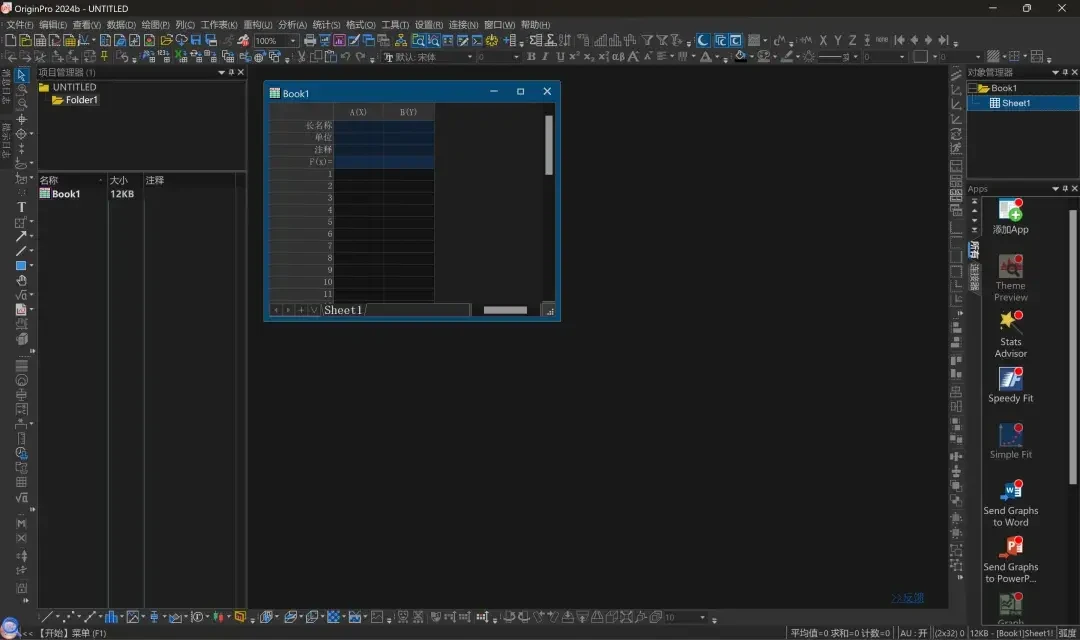Click the Add Data Filter funnel icon
Viewport: 1080px width, 640px height.
coord(647,41)
